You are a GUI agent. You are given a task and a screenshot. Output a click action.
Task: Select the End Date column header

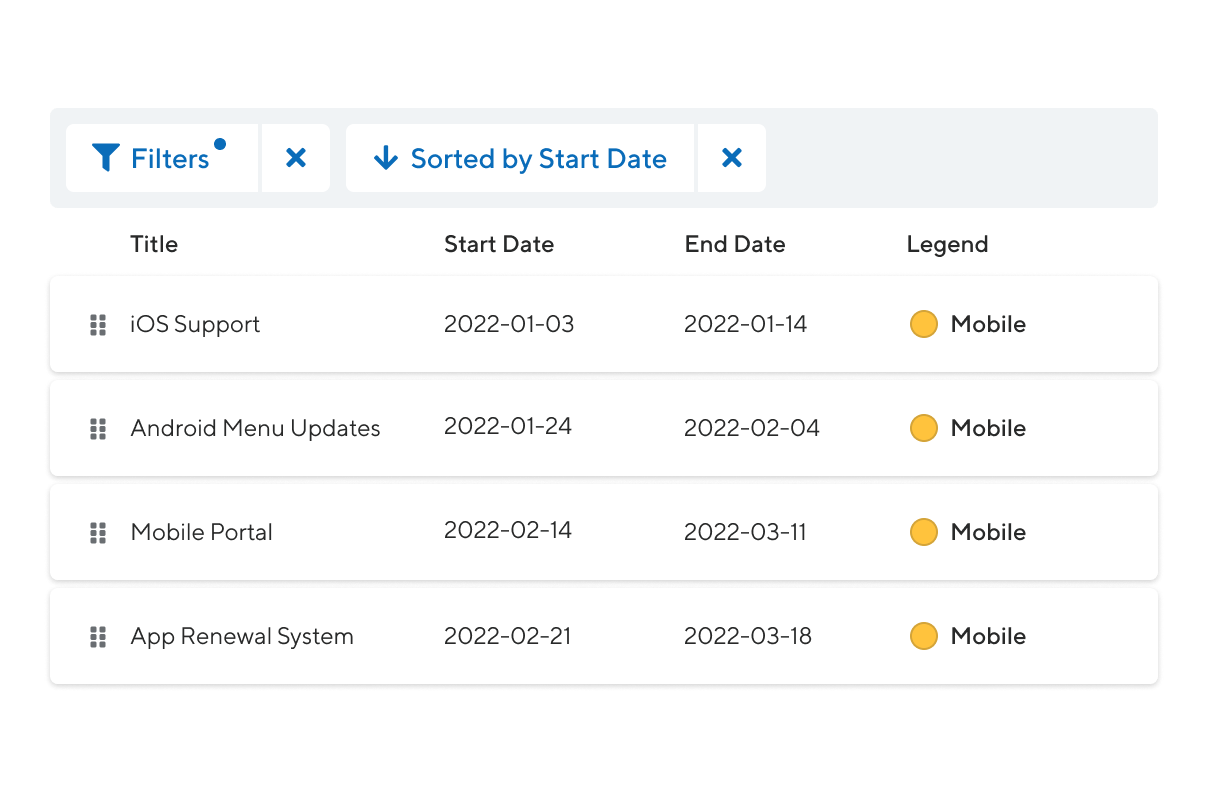(735, 244)
